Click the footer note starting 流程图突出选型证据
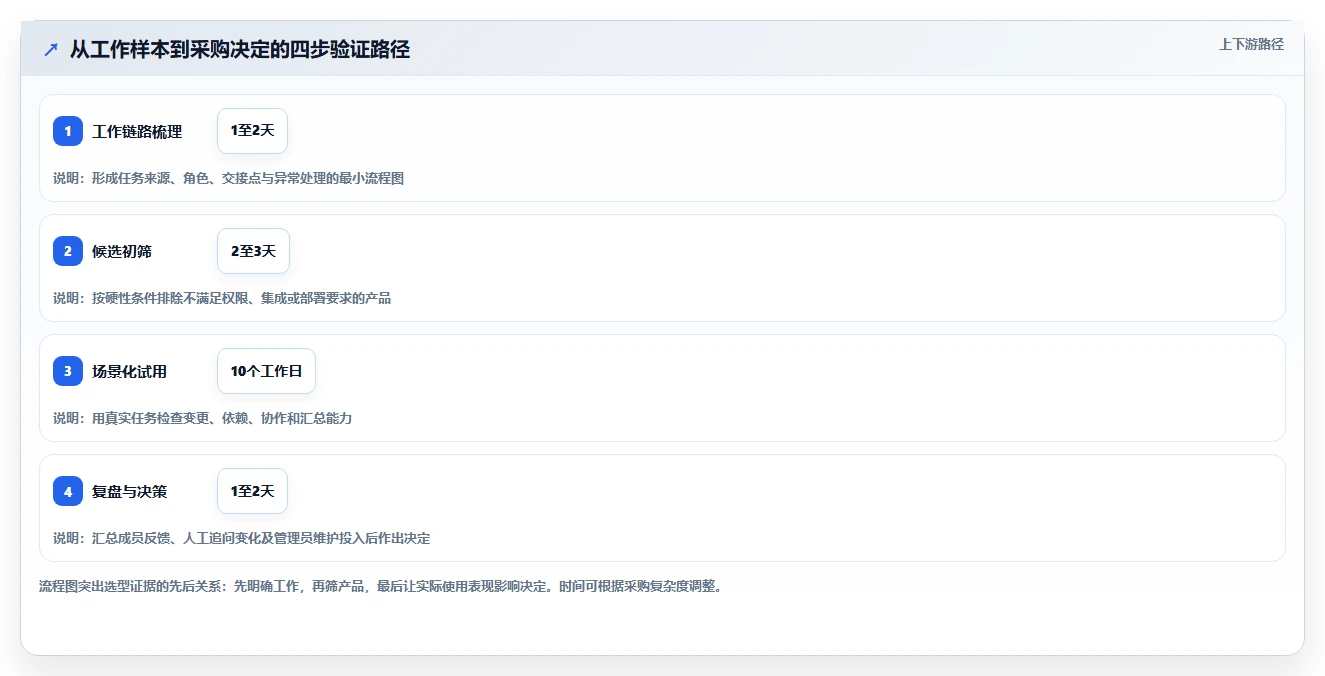 [380, 586]
